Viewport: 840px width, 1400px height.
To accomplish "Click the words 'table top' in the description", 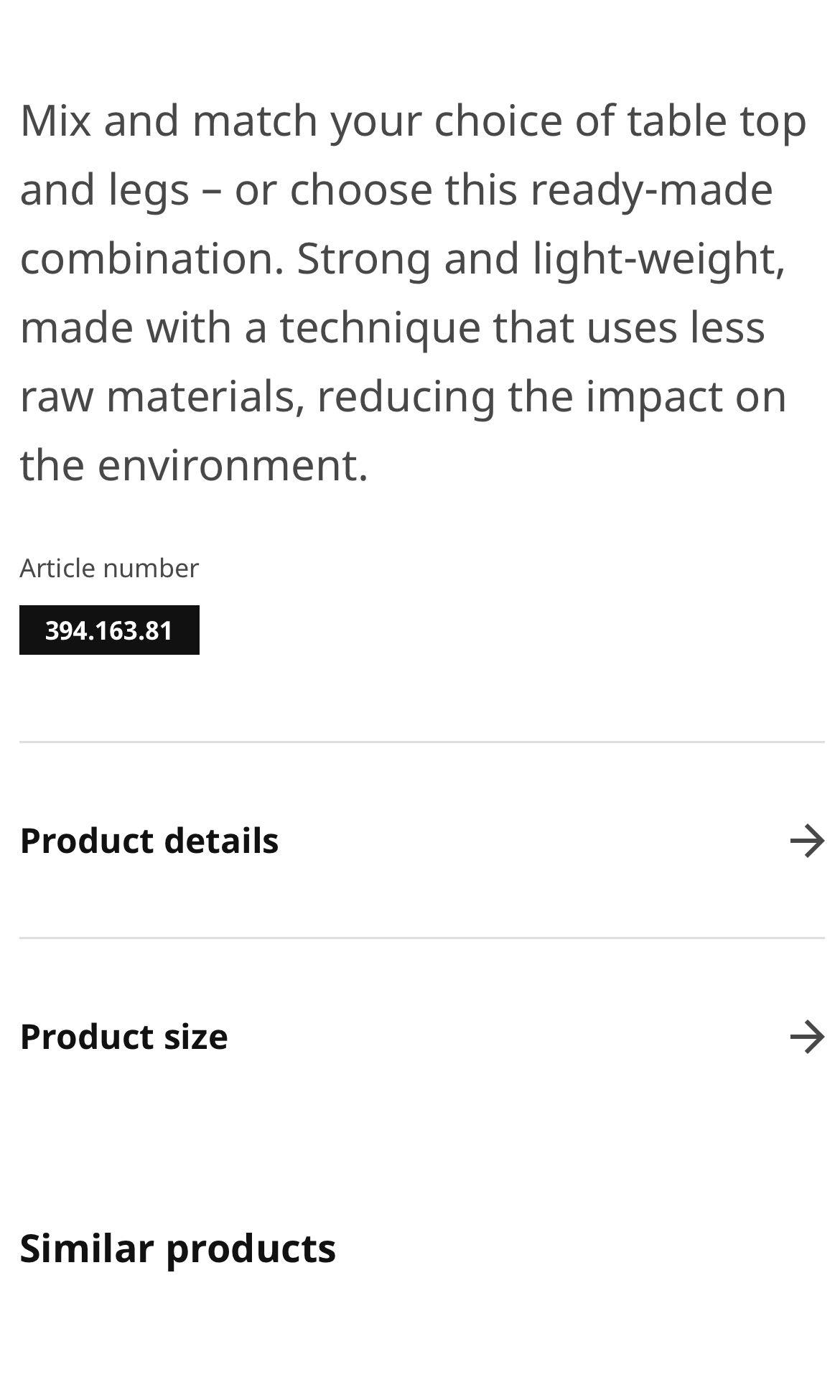I will [716, 121].
